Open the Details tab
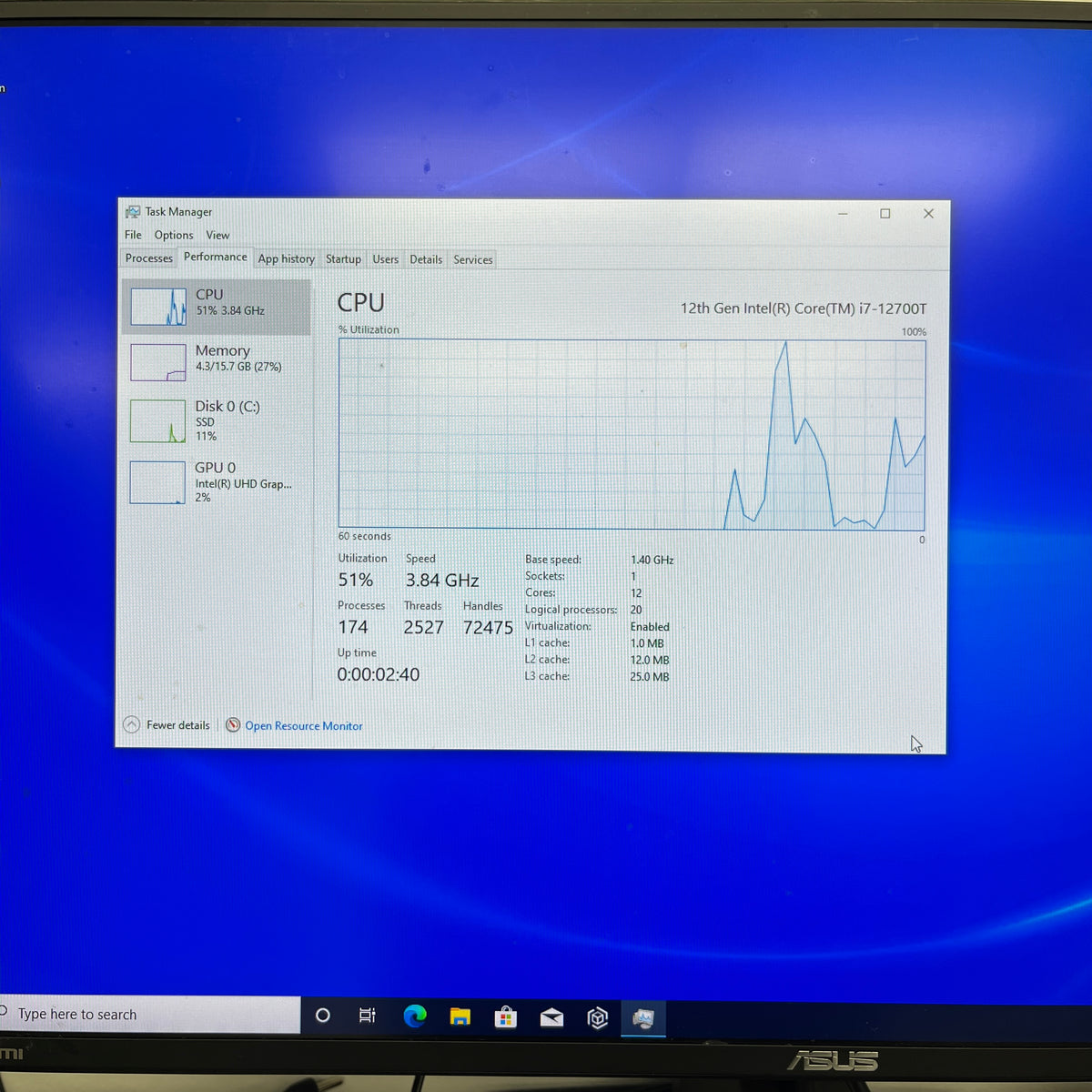The width and height of the screenshot is (1092, 1092). click(x=425, y=259)
